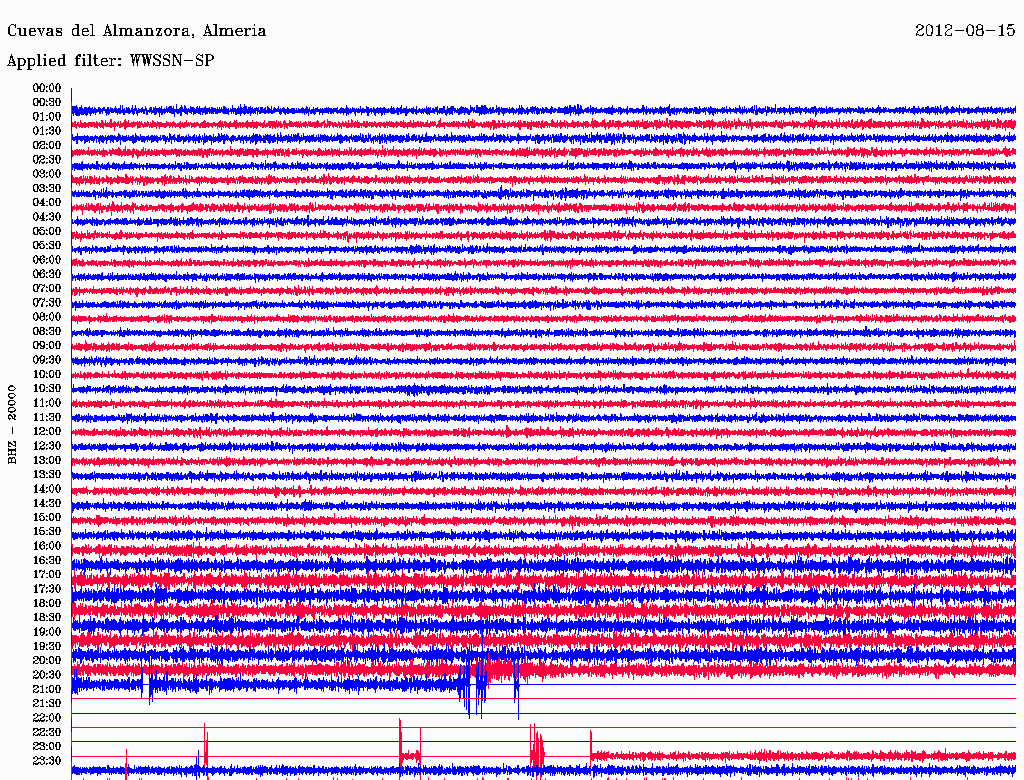Image resolution: width=1024 pixels, height=780 pixels.
Task: Click the 16:00 time label
Action: (x=47, y=546)
